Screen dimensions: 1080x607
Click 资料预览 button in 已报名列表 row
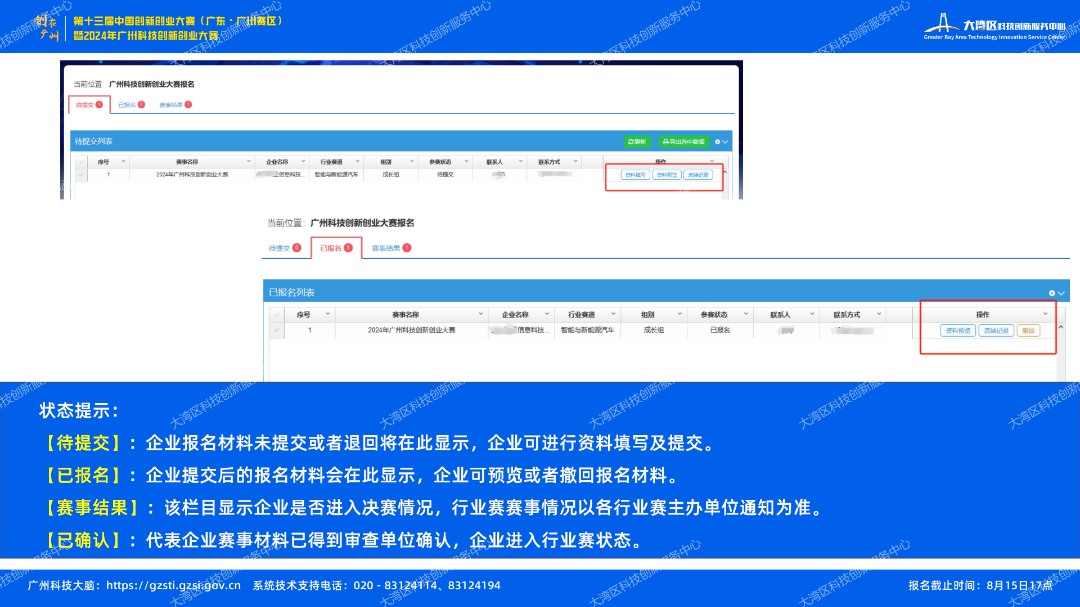coord(957,331)
